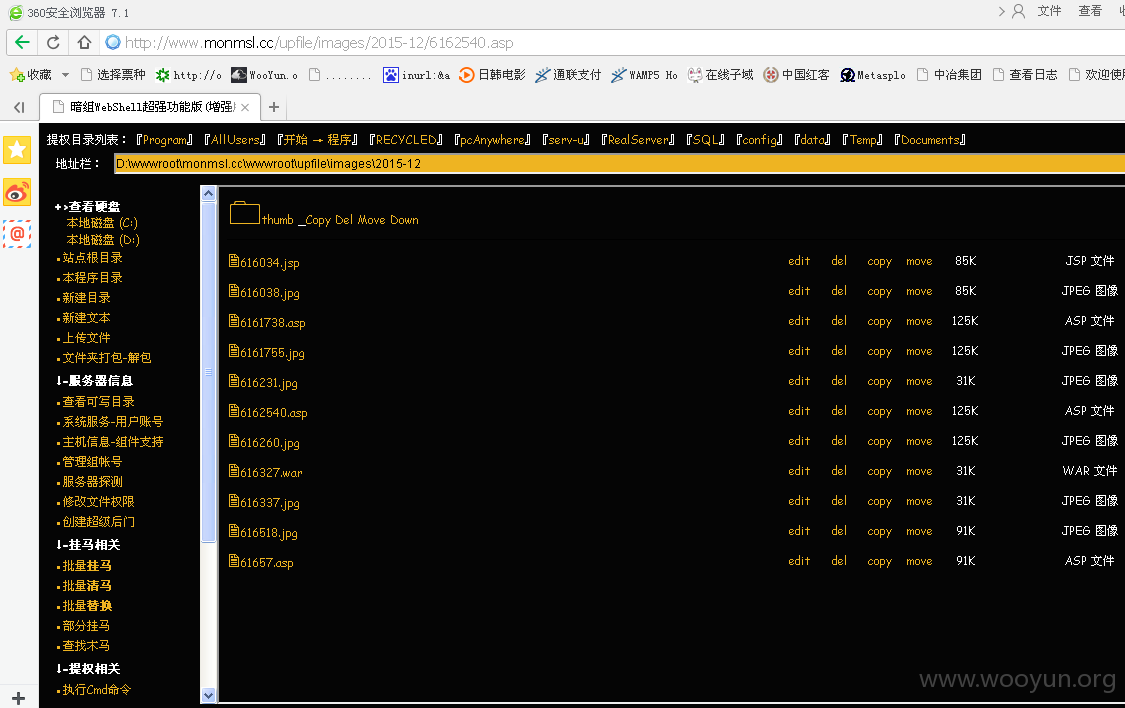1125x708 pixels.
Task: Click the sidebar scrollbar thumb
Action: click(x=208, y=372)
